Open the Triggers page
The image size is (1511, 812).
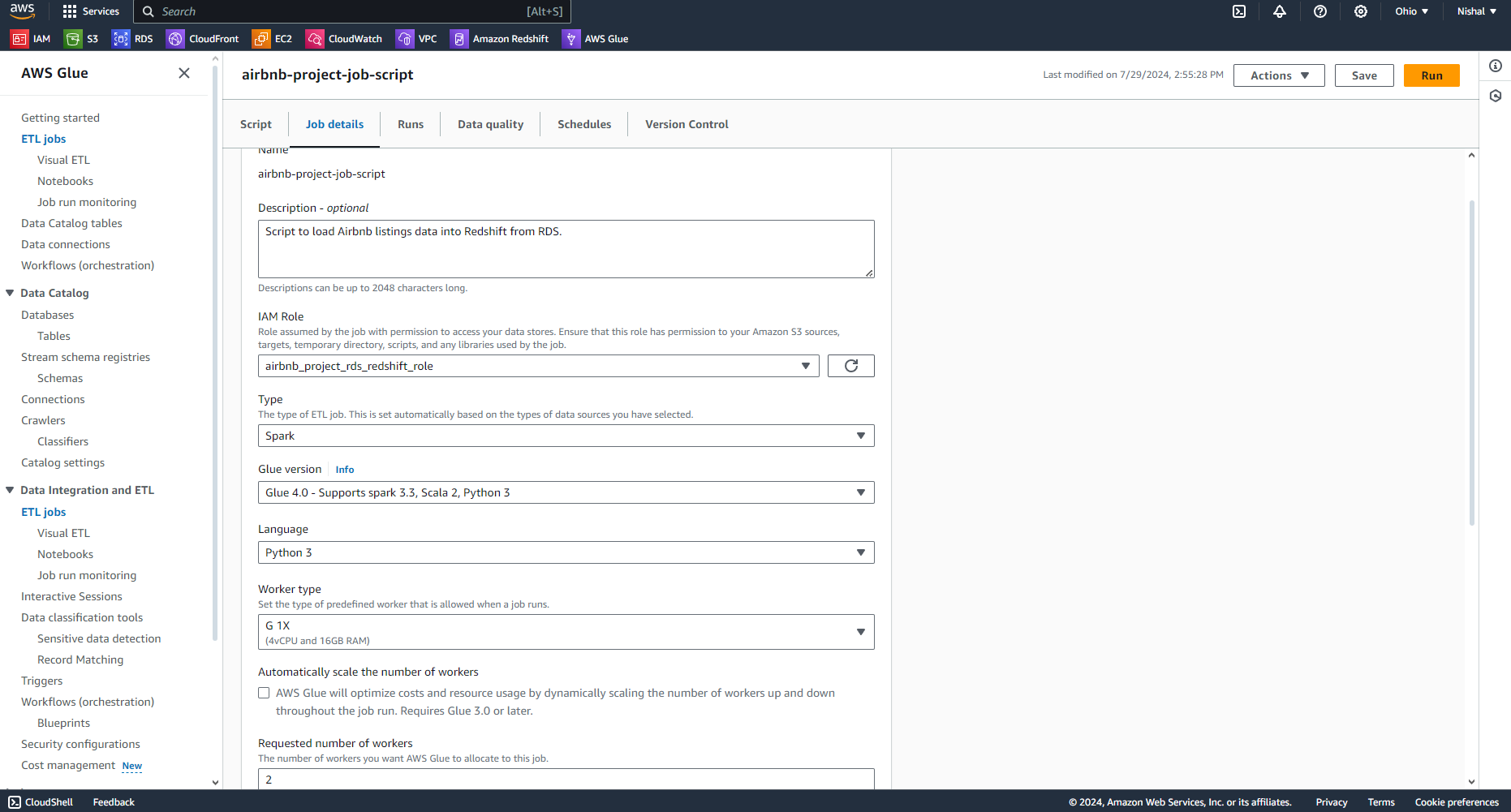click(41, 681)
